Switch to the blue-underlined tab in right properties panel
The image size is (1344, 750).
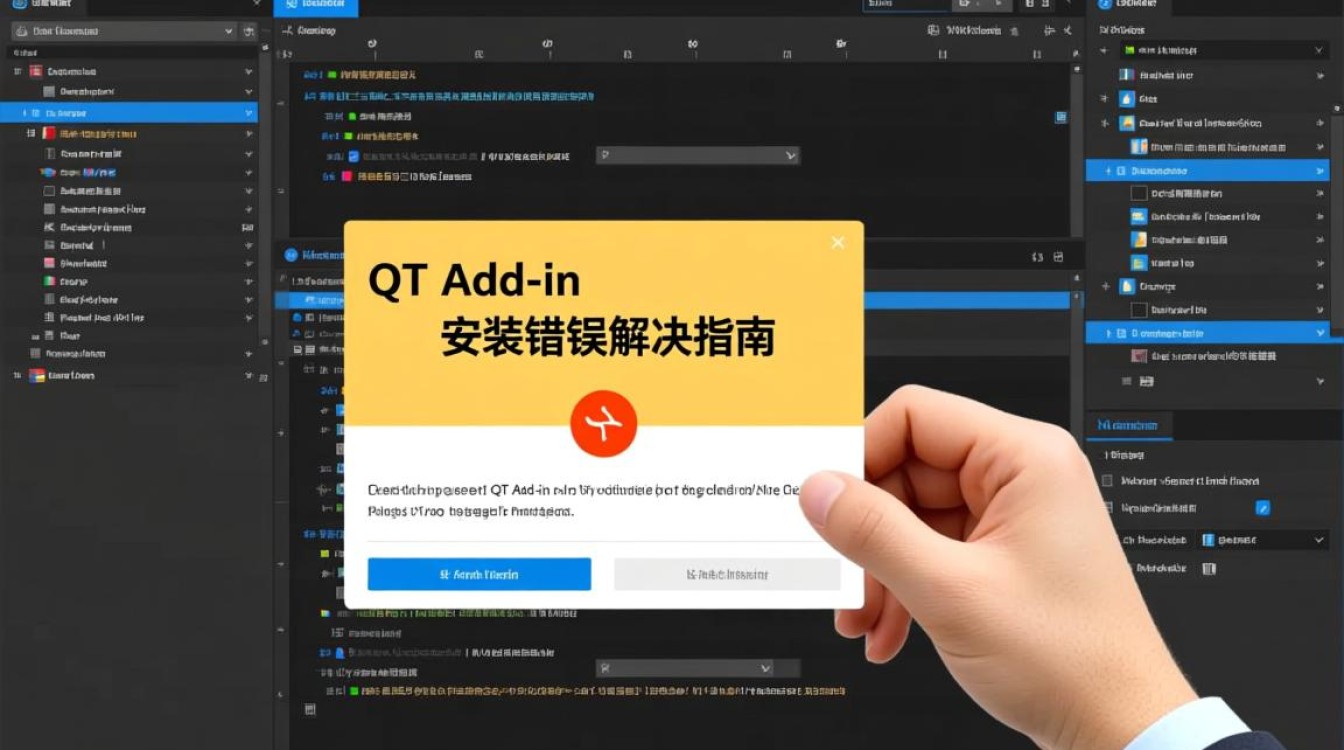pyautogui.click(x=1129, y=426)
